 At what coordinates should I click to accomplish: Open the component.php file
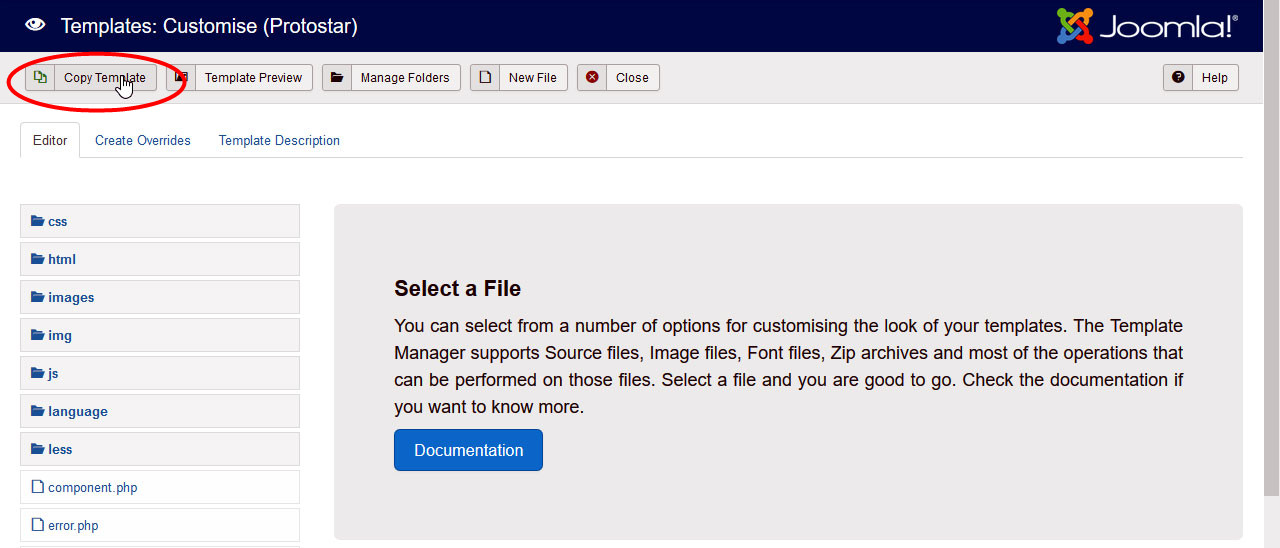click(x=92, y=487)
